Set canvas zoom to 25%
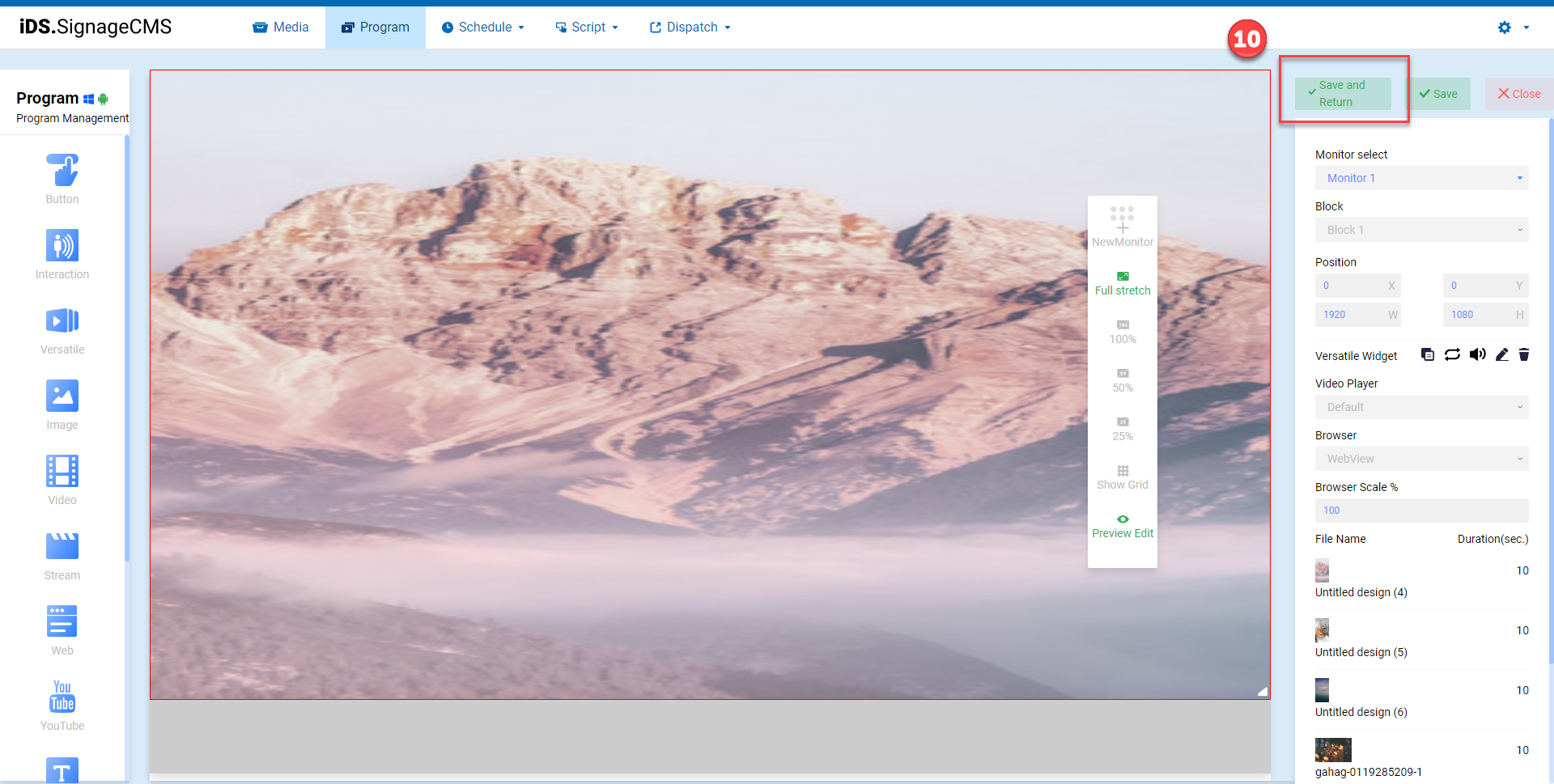 pos(1123,430)
